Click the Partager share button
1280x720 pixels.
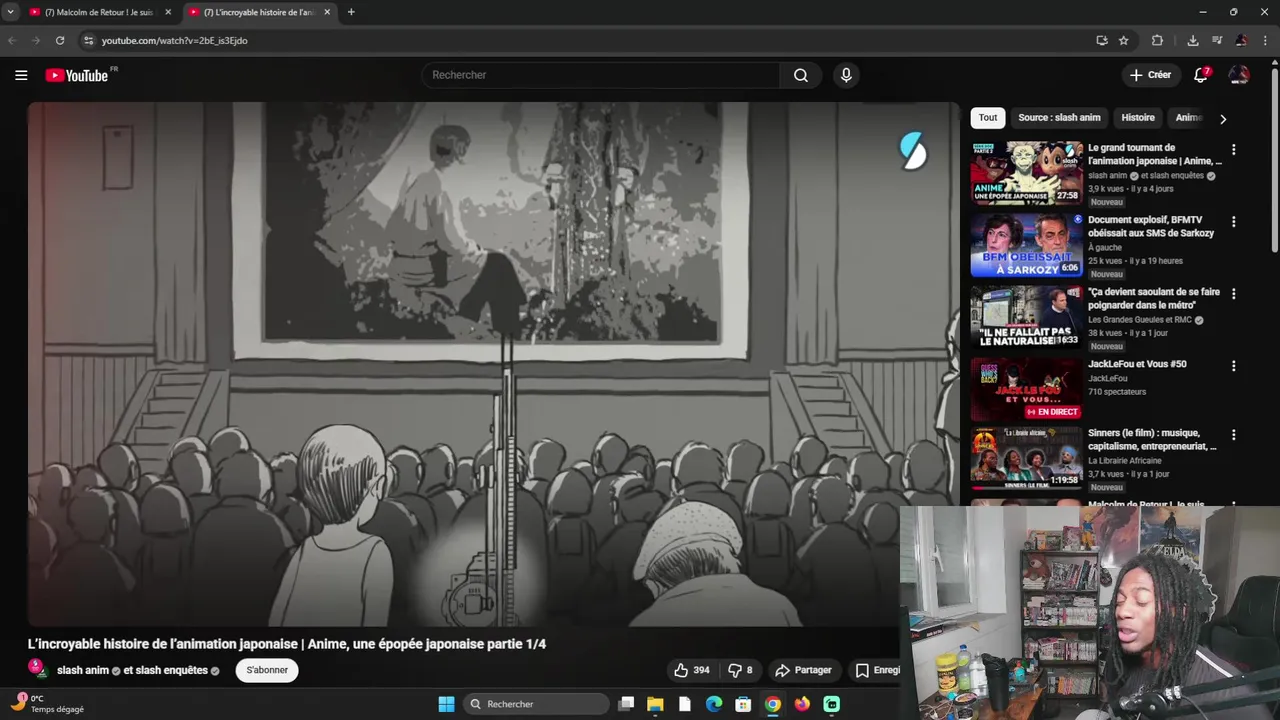coord(803,670)
